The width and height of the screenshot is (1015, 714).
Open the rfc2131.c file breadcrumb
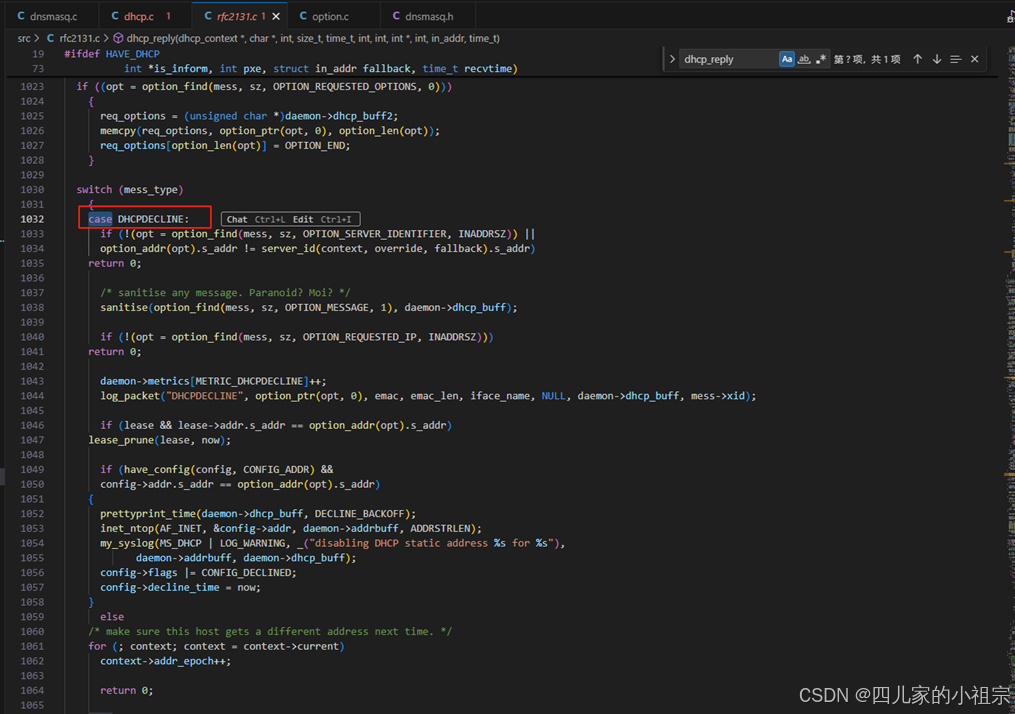pyautogui.click(x=80, y=38)
